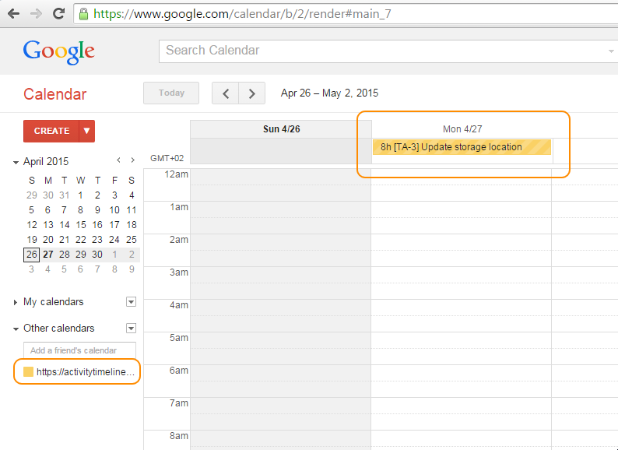Go to previous week arrow
The width and height of the screenshot is (618, 450).
(226, 93)
